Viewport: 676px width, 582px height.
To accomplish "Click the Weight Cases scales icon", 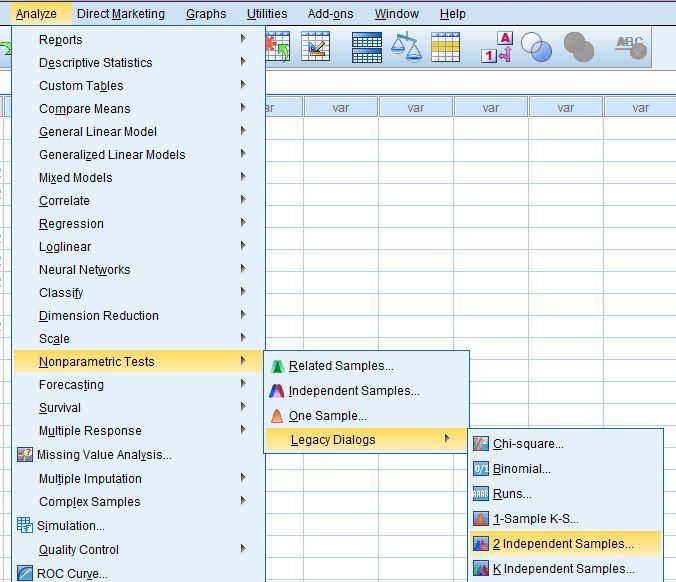I will pyautogui.click(x=407, y=47).
